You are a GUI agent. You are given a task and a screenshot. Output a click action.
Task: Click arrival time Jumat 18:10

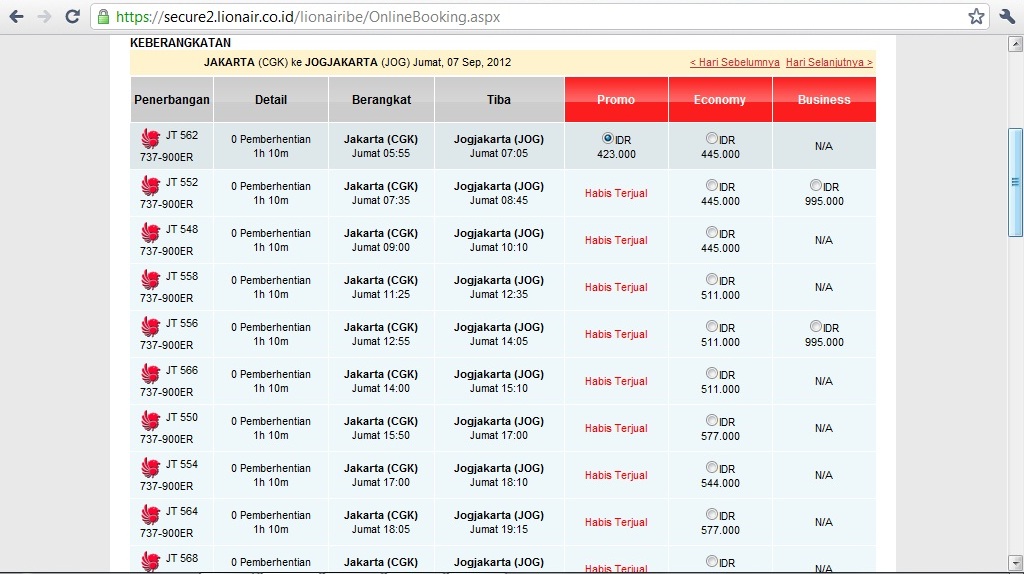coord(499,483)
